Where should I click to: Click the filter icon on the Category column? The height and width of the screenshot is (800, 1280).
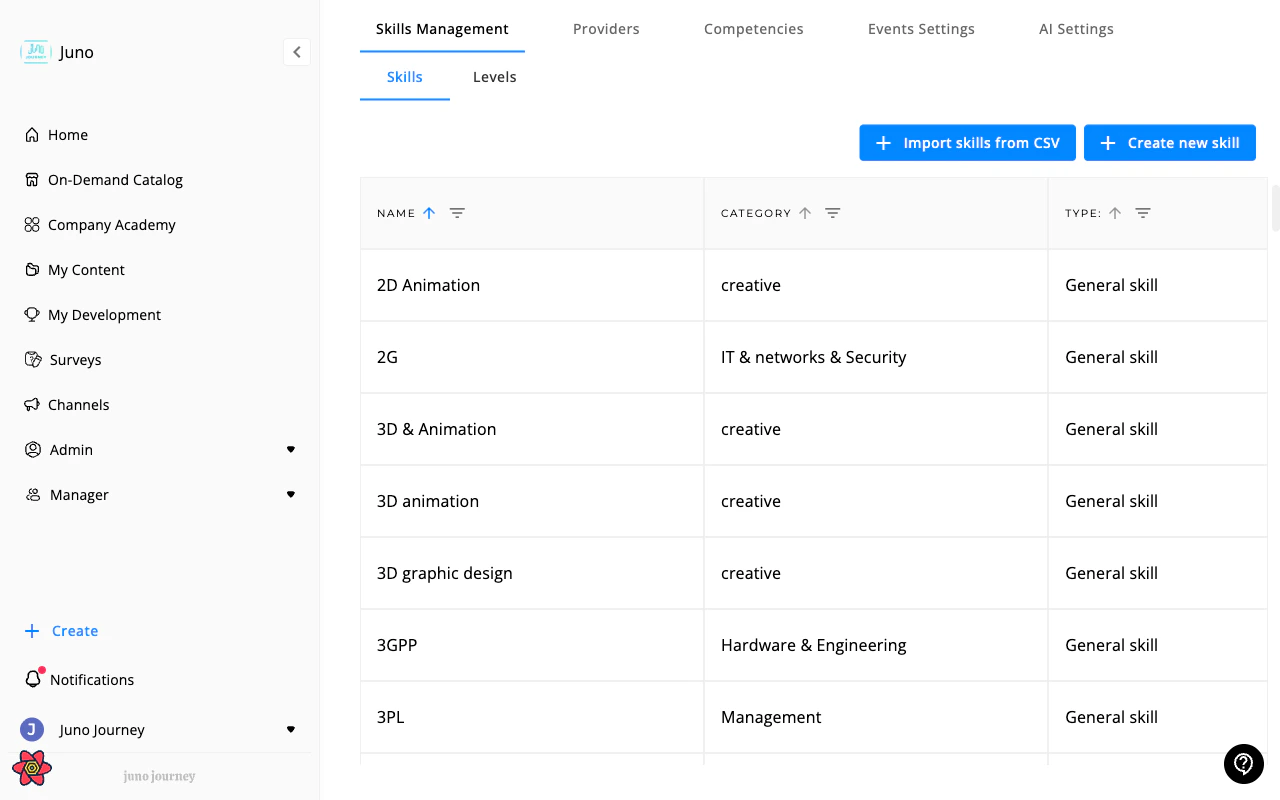(x=833, y=212)
